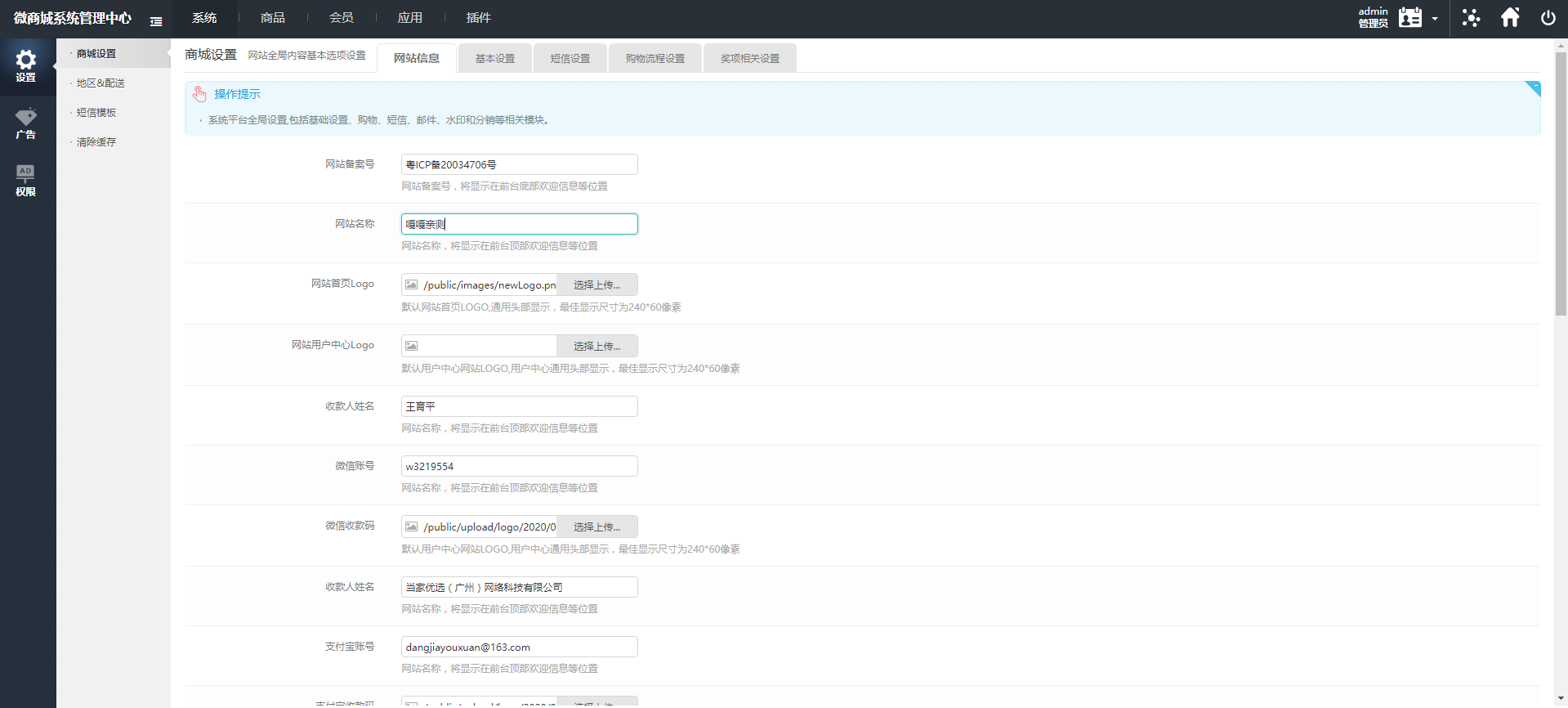
Task: Click the admin avatar icon
Action: pos(1410,18)
